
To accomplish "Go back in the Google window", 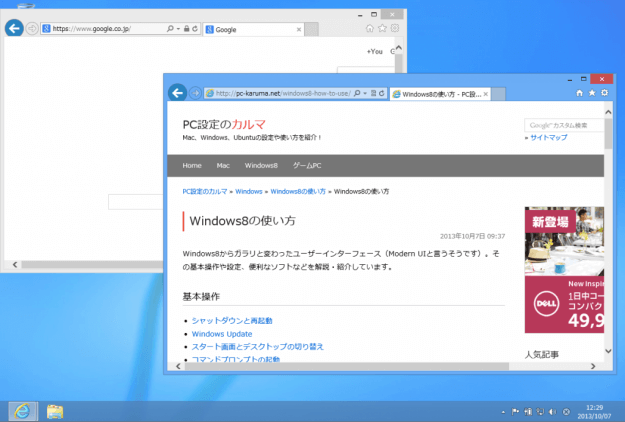I will [14, 28].
